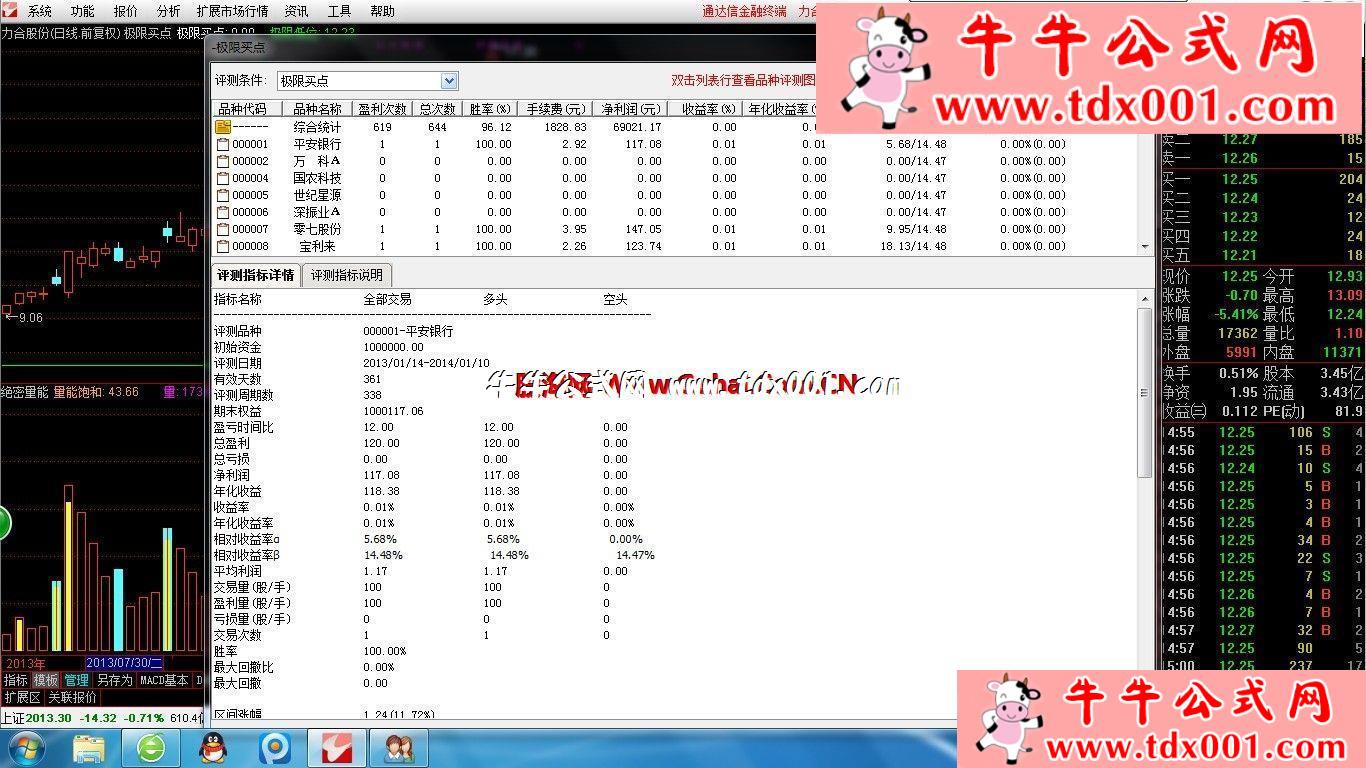Switch to the red 通达信 taskbar app
The width and height of the screenshot is (1366, 768).
pos(337,748)
